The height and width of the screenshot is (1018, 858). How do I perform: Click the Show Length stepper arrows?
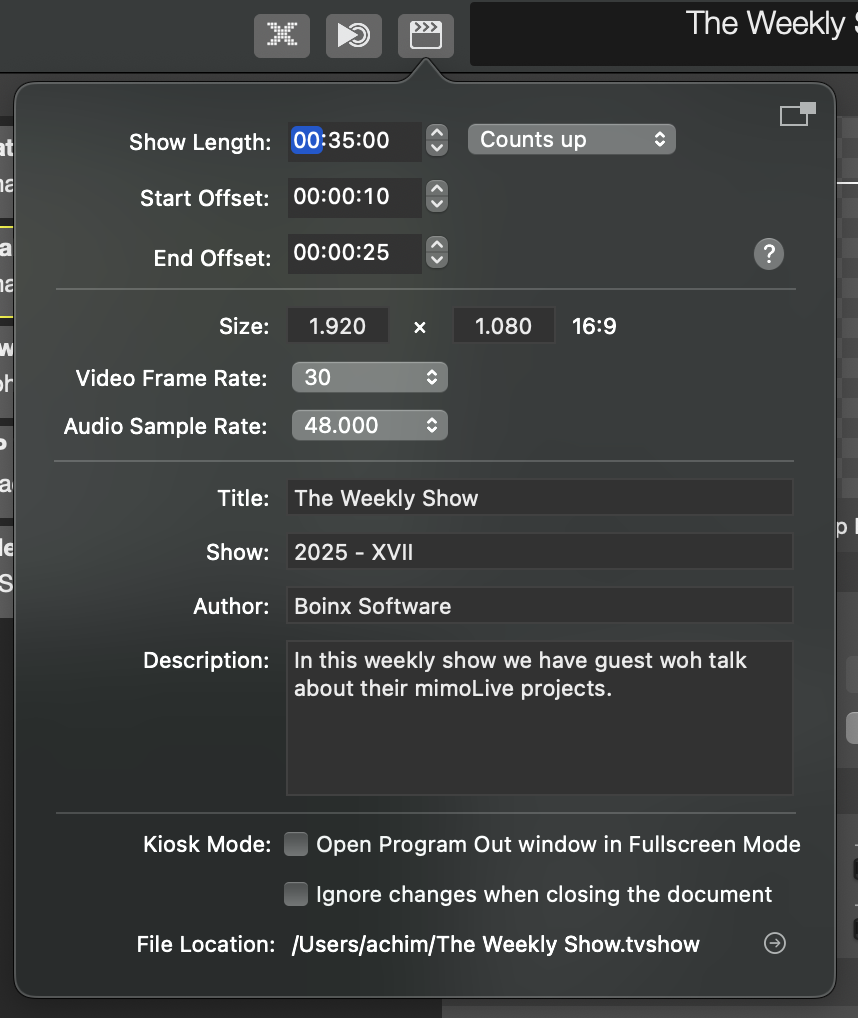point(437,140)
